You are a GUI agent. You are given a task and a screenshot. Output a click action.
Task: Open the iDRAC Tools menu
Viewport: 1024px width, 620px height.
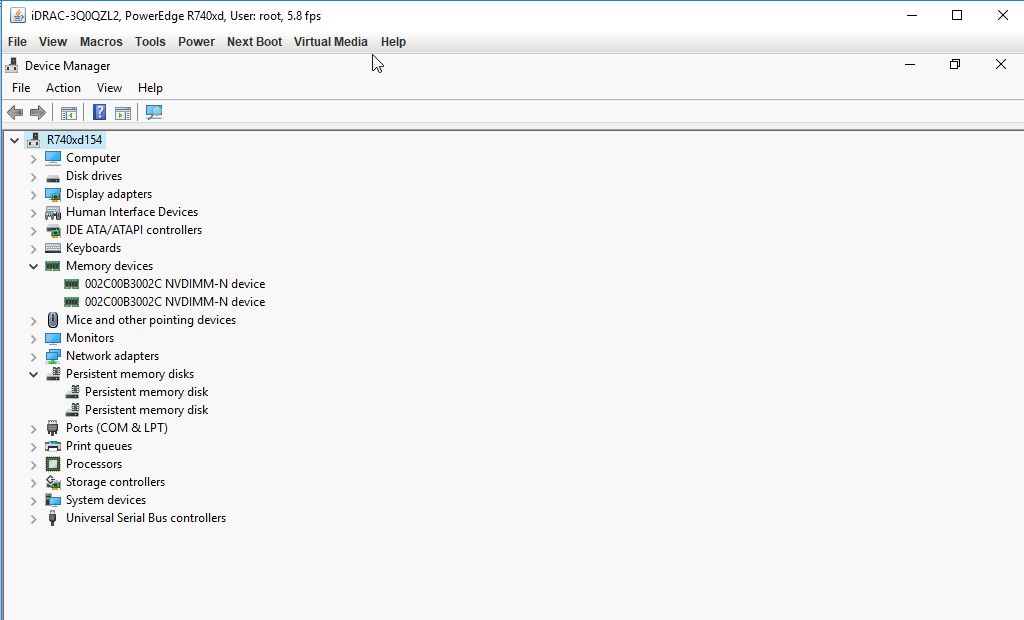150,42
